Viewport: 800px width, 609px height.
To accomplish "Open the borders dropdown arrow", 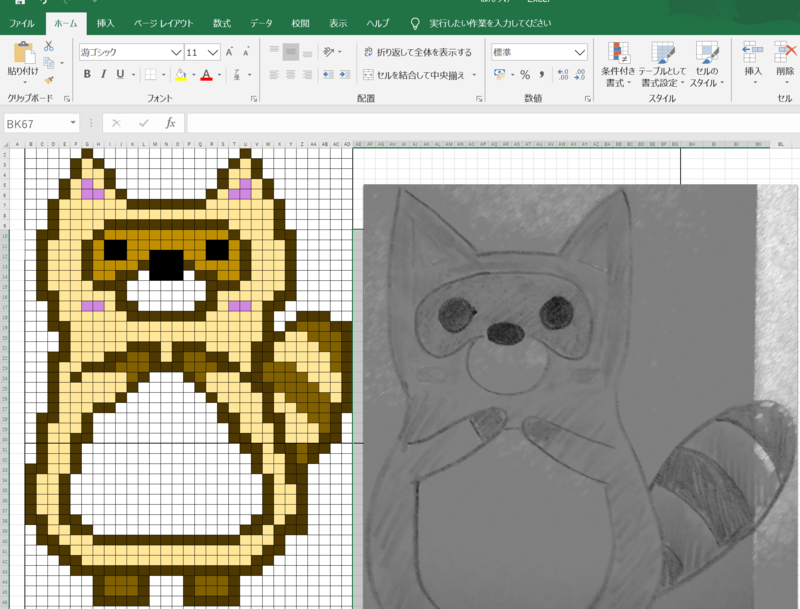I will (163, 75).
